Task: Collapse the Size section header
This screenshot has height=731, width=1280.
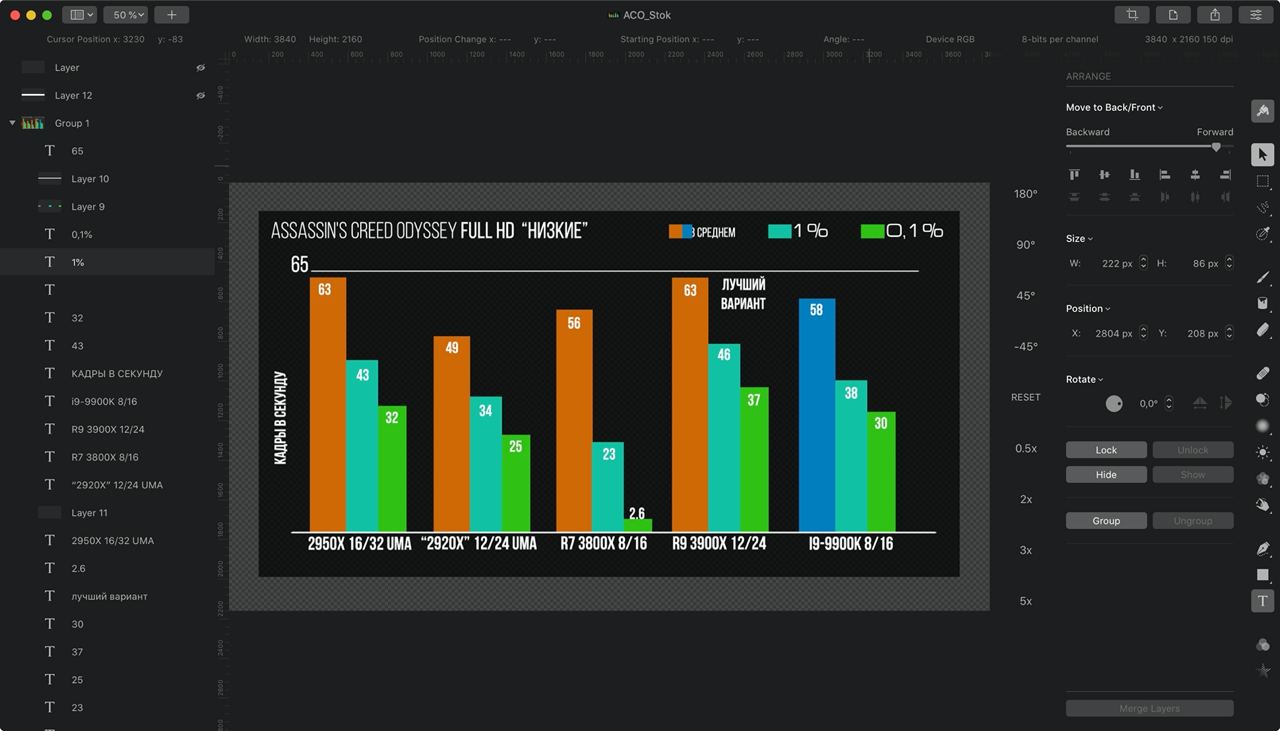Action: (x=1079, y=239)
